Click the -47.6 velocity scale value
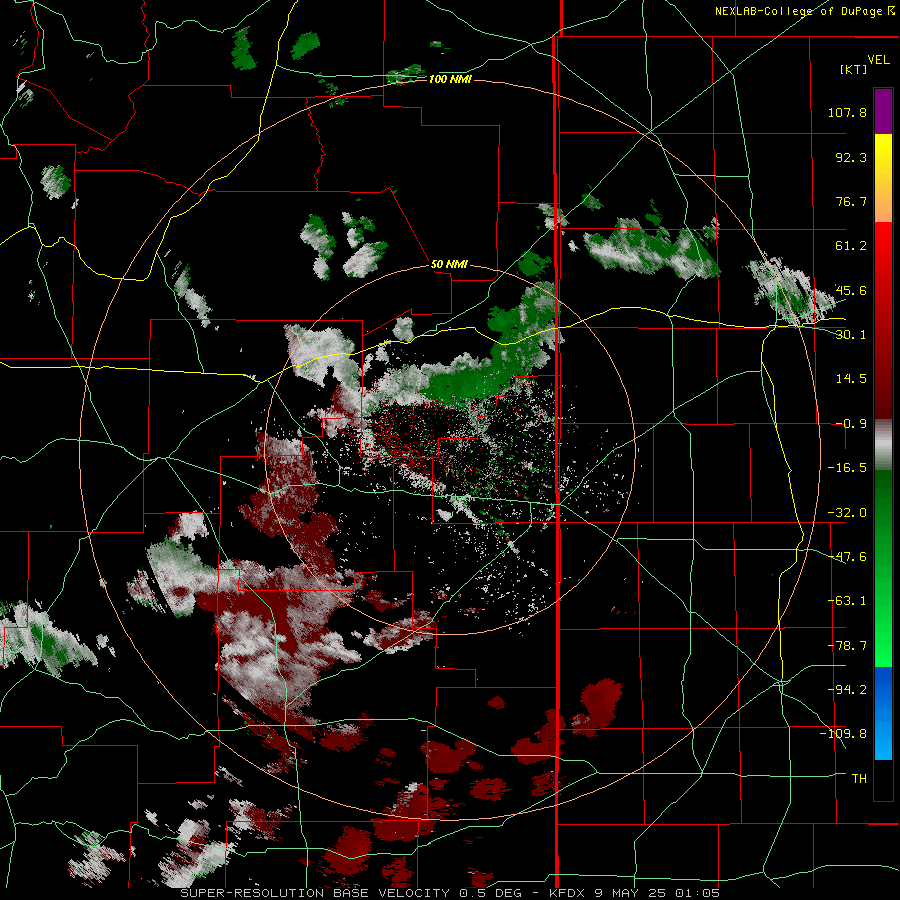Image resolution: width=900 pixels, height=900 pixels. 847,557
